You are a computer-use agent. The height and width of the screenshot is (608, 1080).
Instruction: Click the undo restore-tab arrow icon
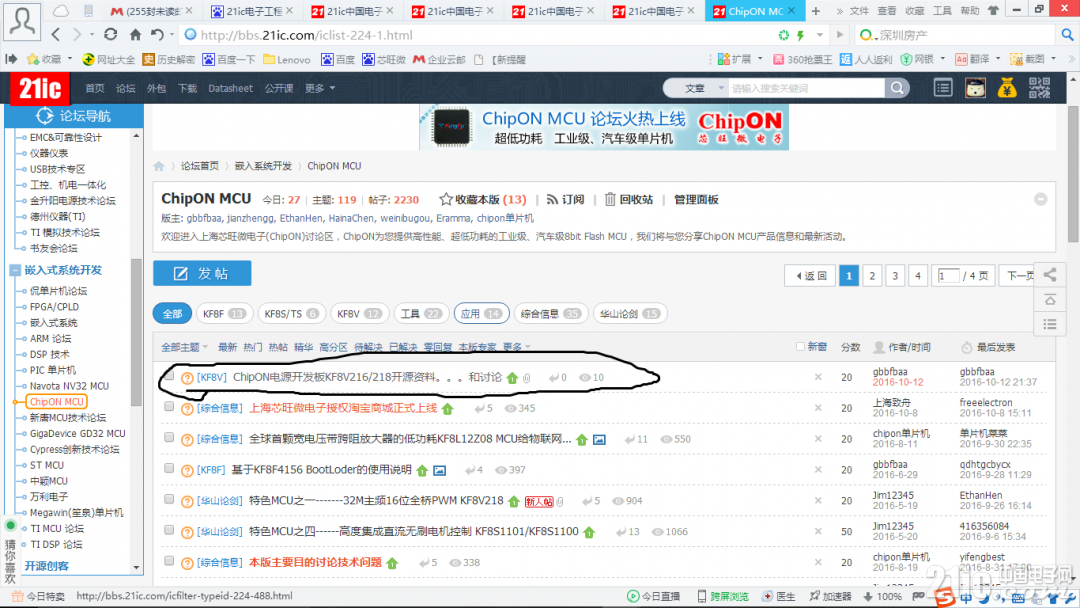coord(157,34)
